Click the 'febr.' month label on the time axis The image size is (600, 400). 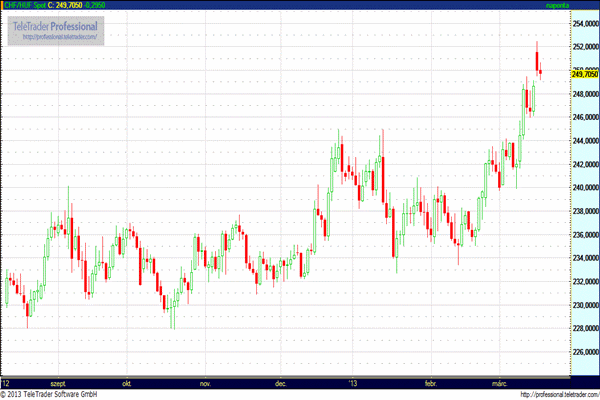pyautogui.click(x=432, y=382)
